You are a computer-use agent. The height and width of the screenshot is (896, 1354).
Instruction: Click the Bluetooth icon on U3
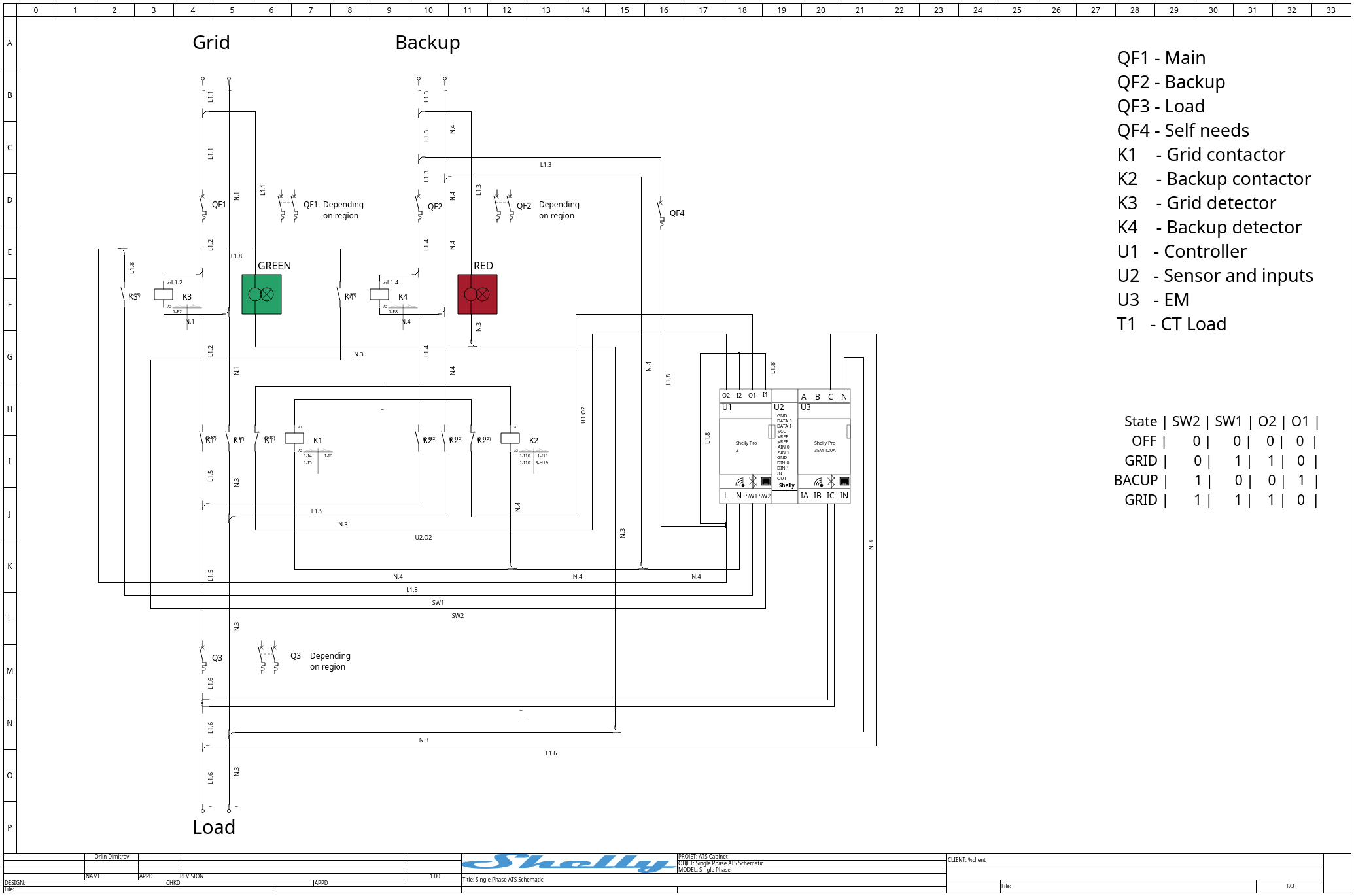coord(831,482)
